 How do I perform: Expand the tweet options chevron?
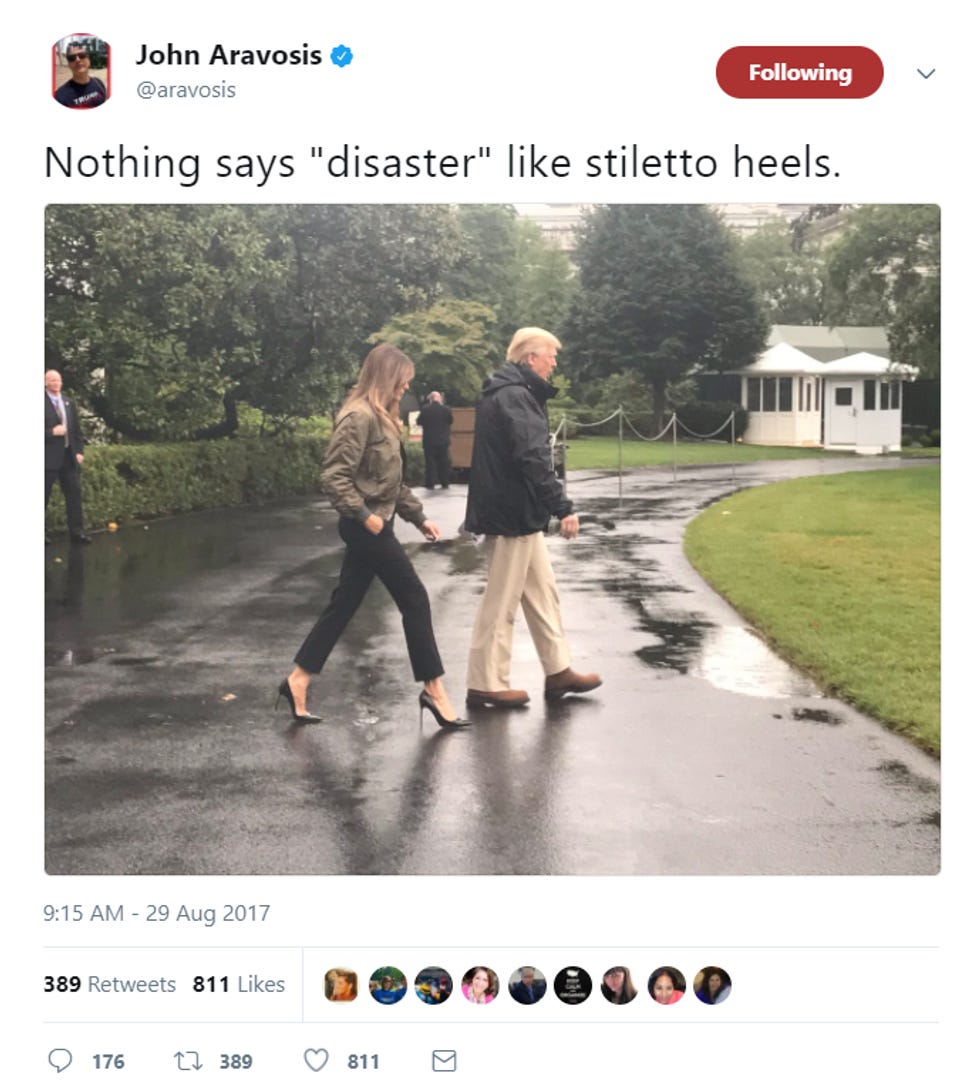click(926, 73)
